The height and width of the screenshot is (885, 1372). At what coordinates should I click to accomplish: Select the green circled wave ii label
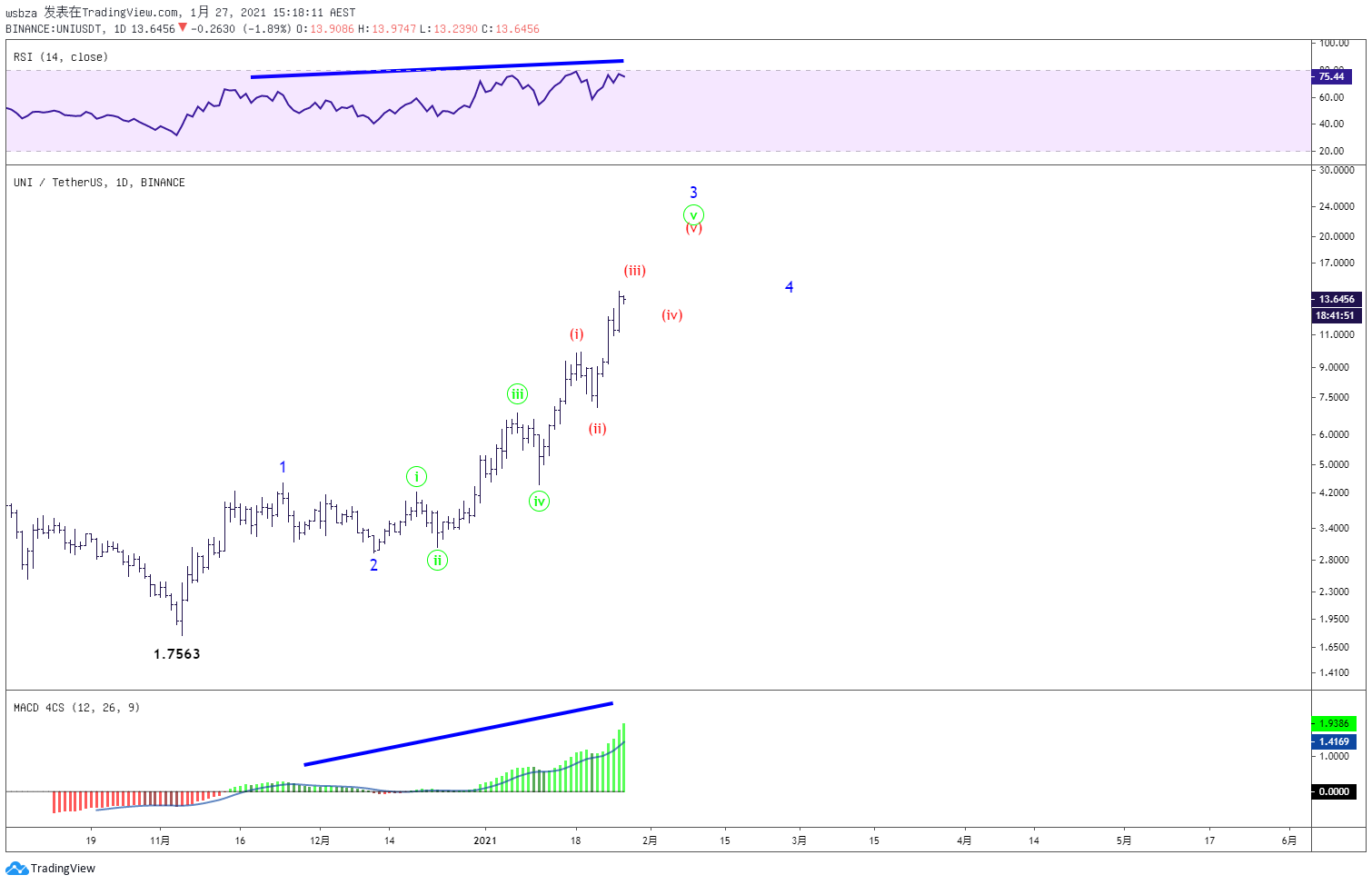tap(437, 561)
